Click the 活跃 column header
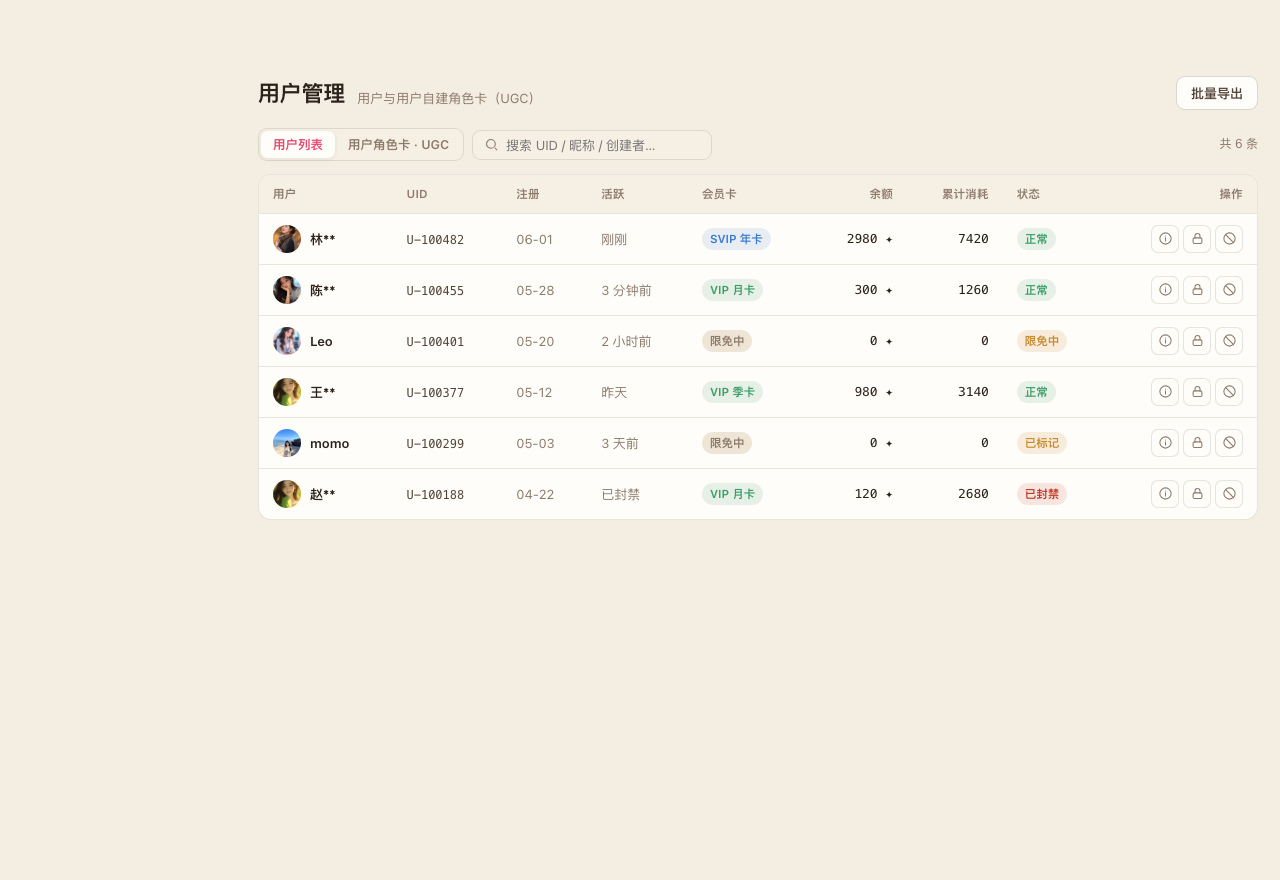 pos(613,194)
